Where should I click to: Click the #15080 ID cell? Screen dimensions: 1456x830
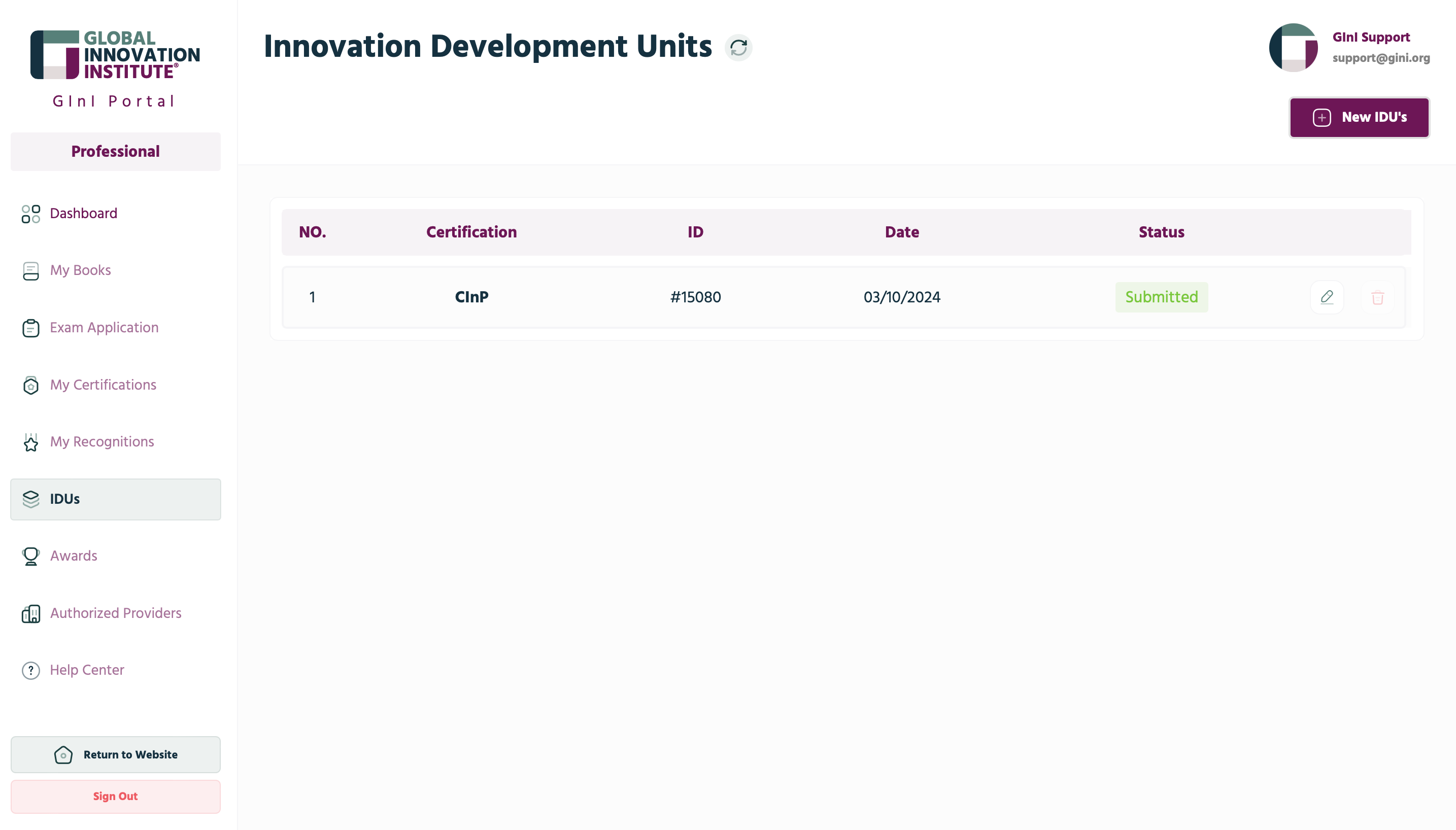pyautogui.click(x=695, y=297)
